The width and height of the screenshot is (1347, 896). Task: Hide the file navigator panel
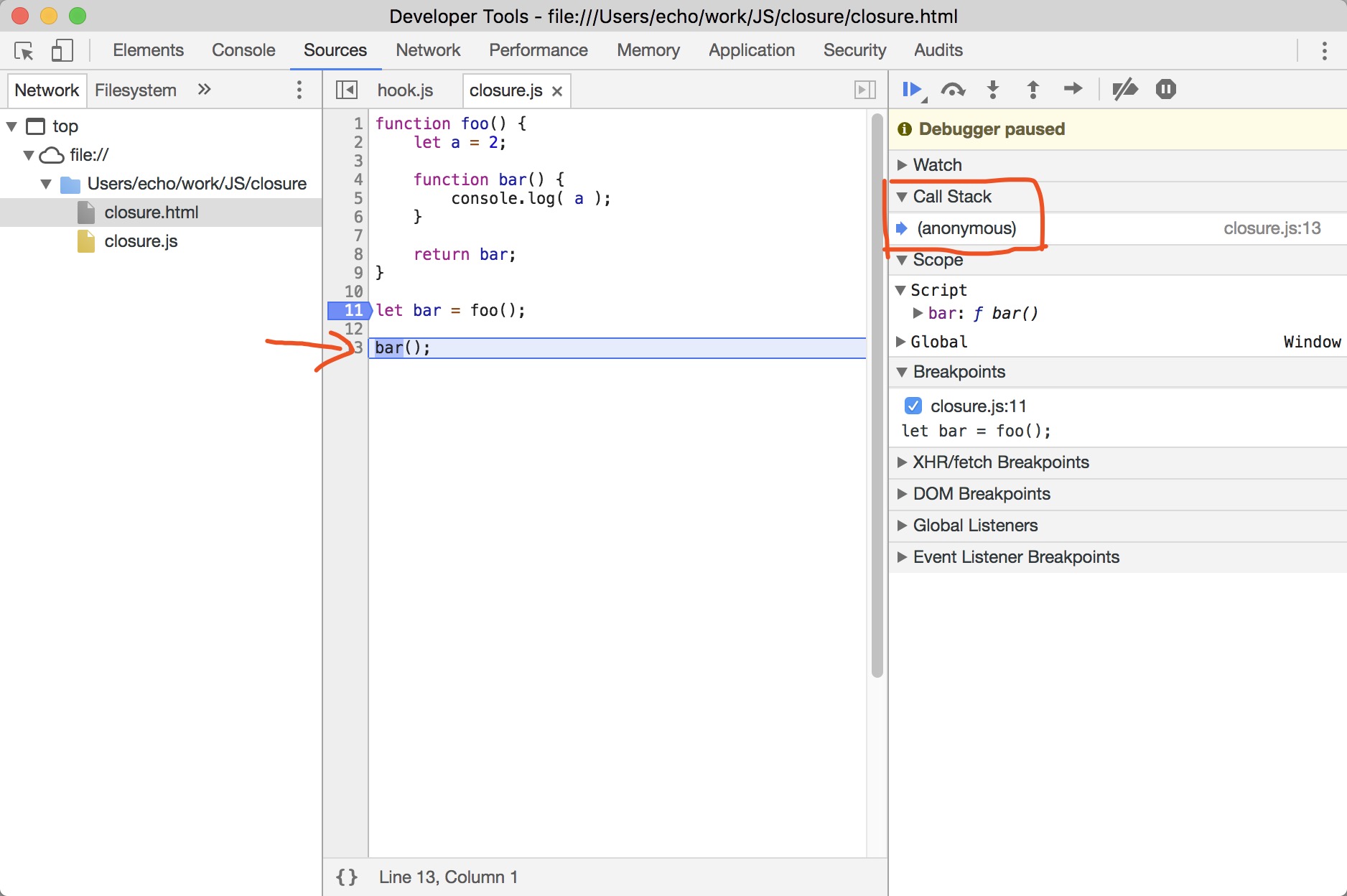coord(347,90)
